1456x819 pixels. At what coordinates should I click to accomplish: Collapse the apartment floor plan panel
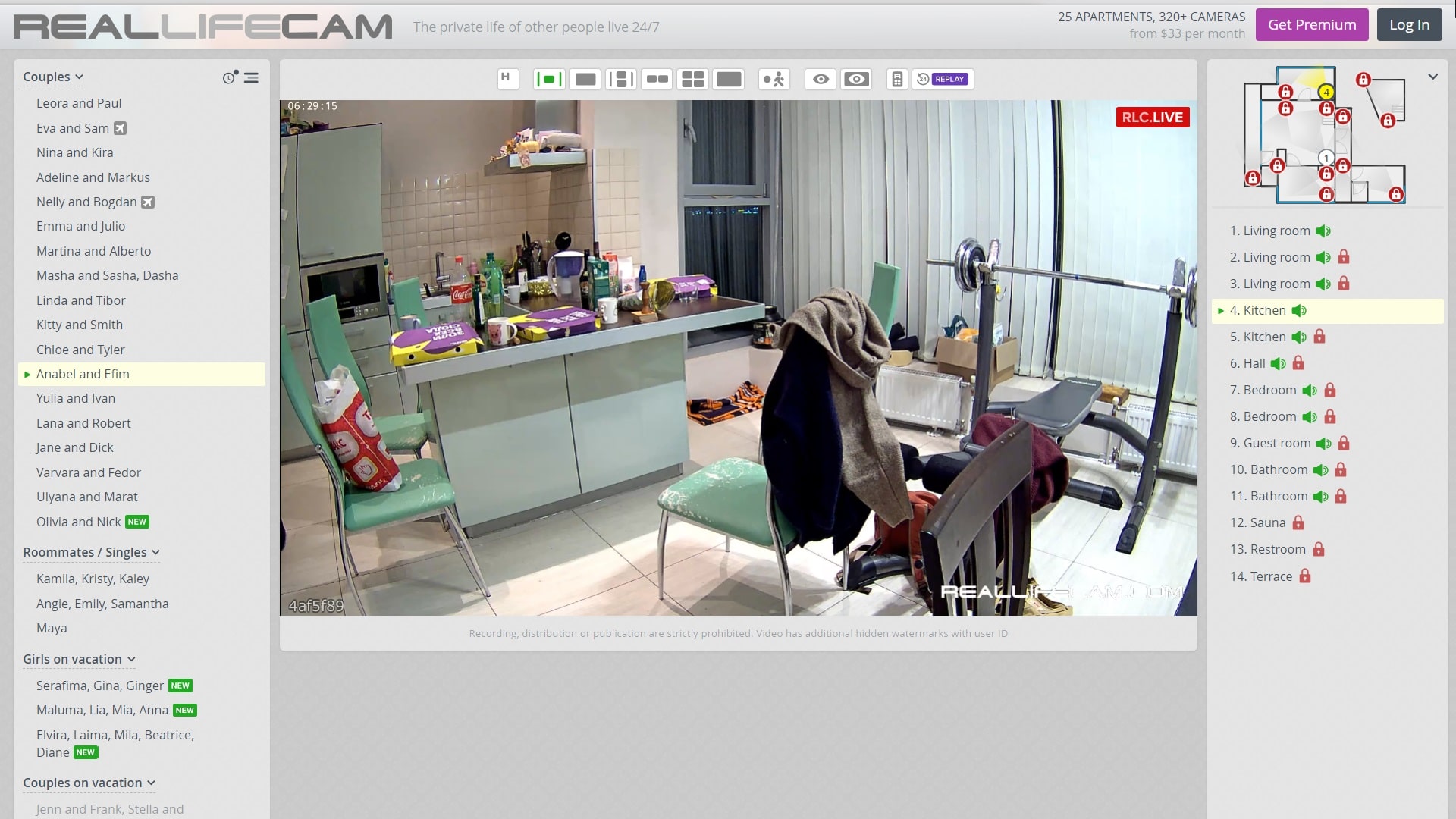[x=1432, y=77]
